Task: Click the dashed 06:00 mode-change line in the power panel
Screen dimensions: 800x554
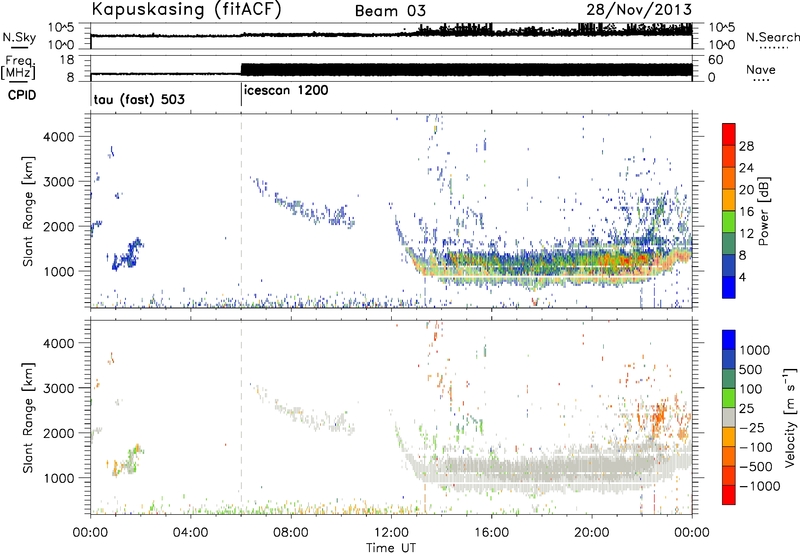Action: point(241,211)
